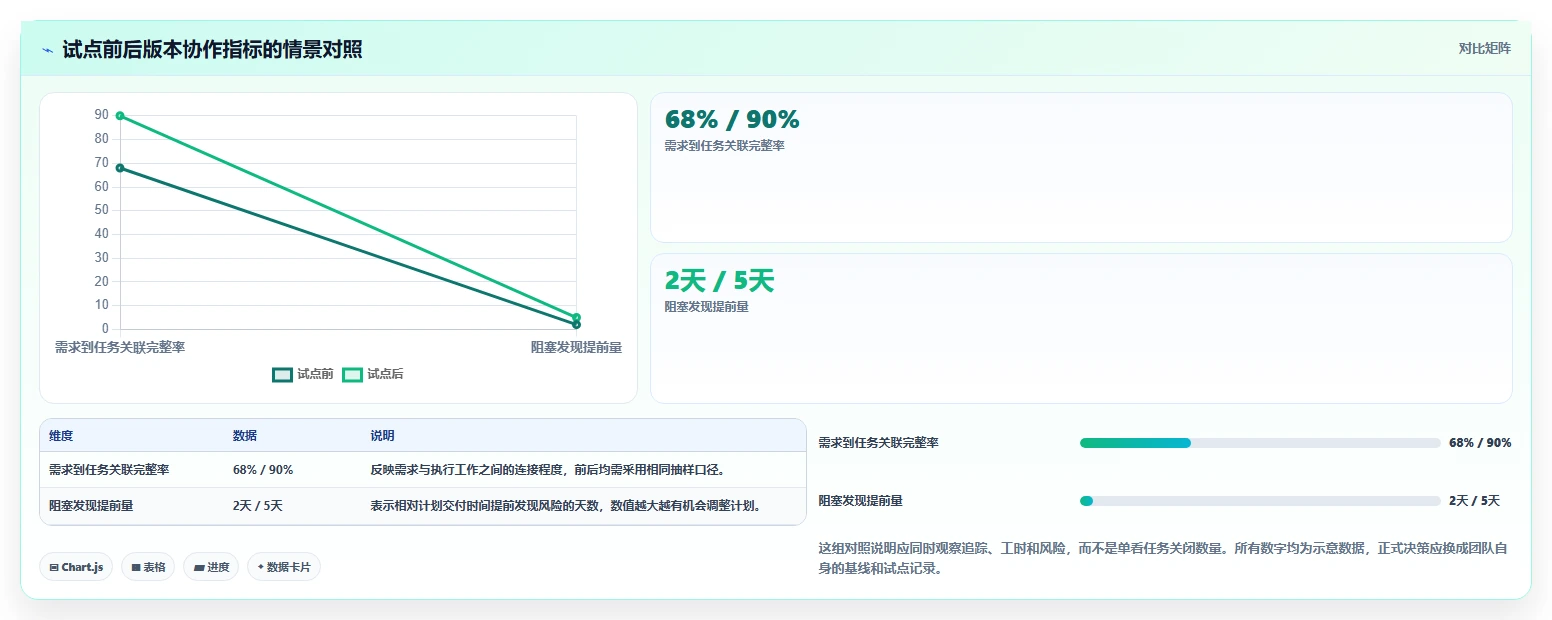Click the 试点后 data point at 90
The width and height of the screenshot is (1552, 620).
point(120,116)
